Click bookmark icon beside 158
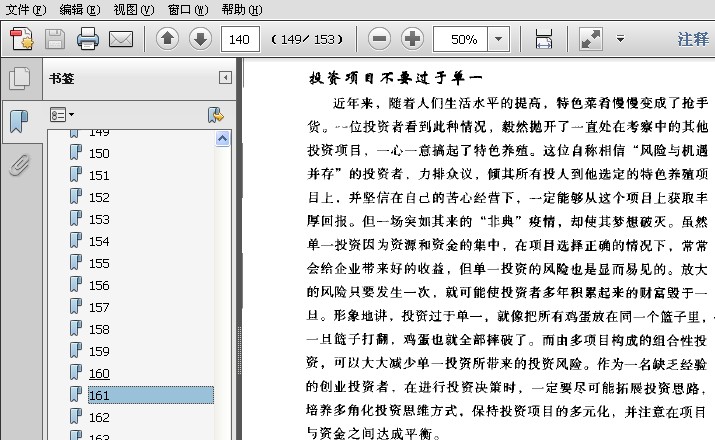This screenshot has height=440, width=715. pos(76,328)
